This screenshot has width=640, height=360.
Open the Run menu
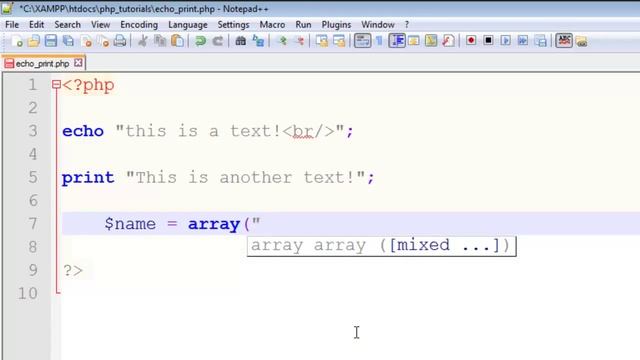pos(303,24)
